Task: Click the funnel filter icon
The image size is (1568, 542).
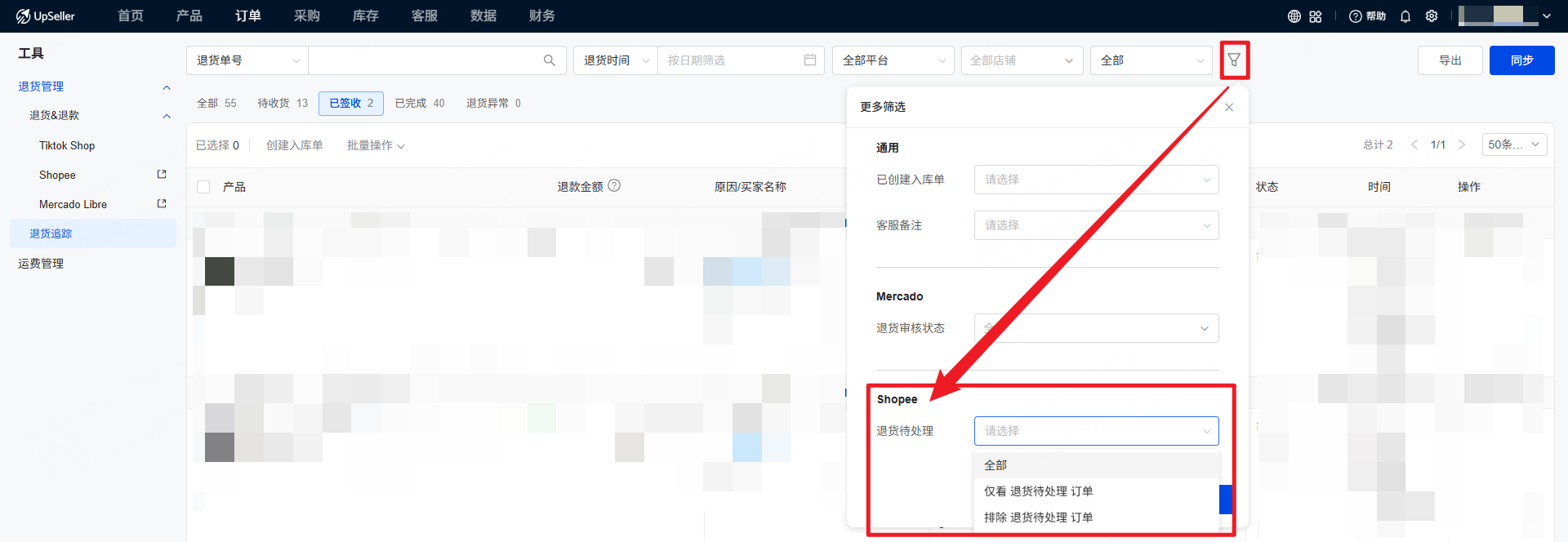Action: click(1234, 60)
